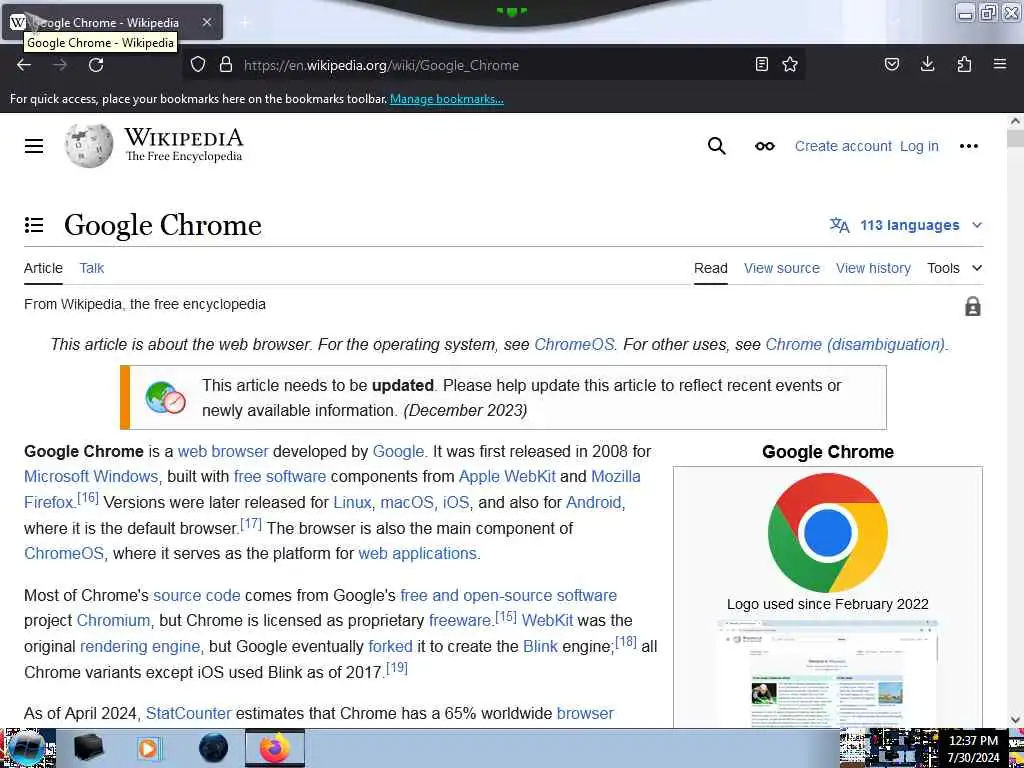Open the View history tab

click(873, 268)
